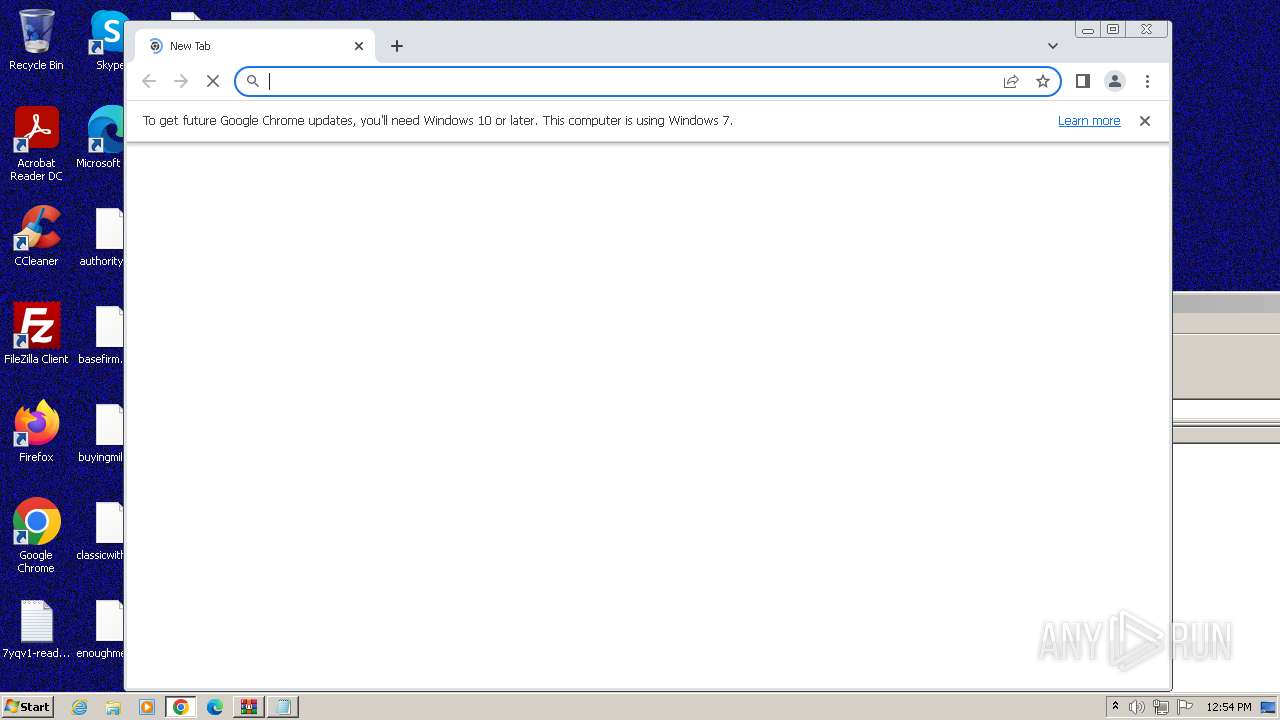1280x720 pixels.
Task: Select the New Tab tab
Action: [256, 46]
